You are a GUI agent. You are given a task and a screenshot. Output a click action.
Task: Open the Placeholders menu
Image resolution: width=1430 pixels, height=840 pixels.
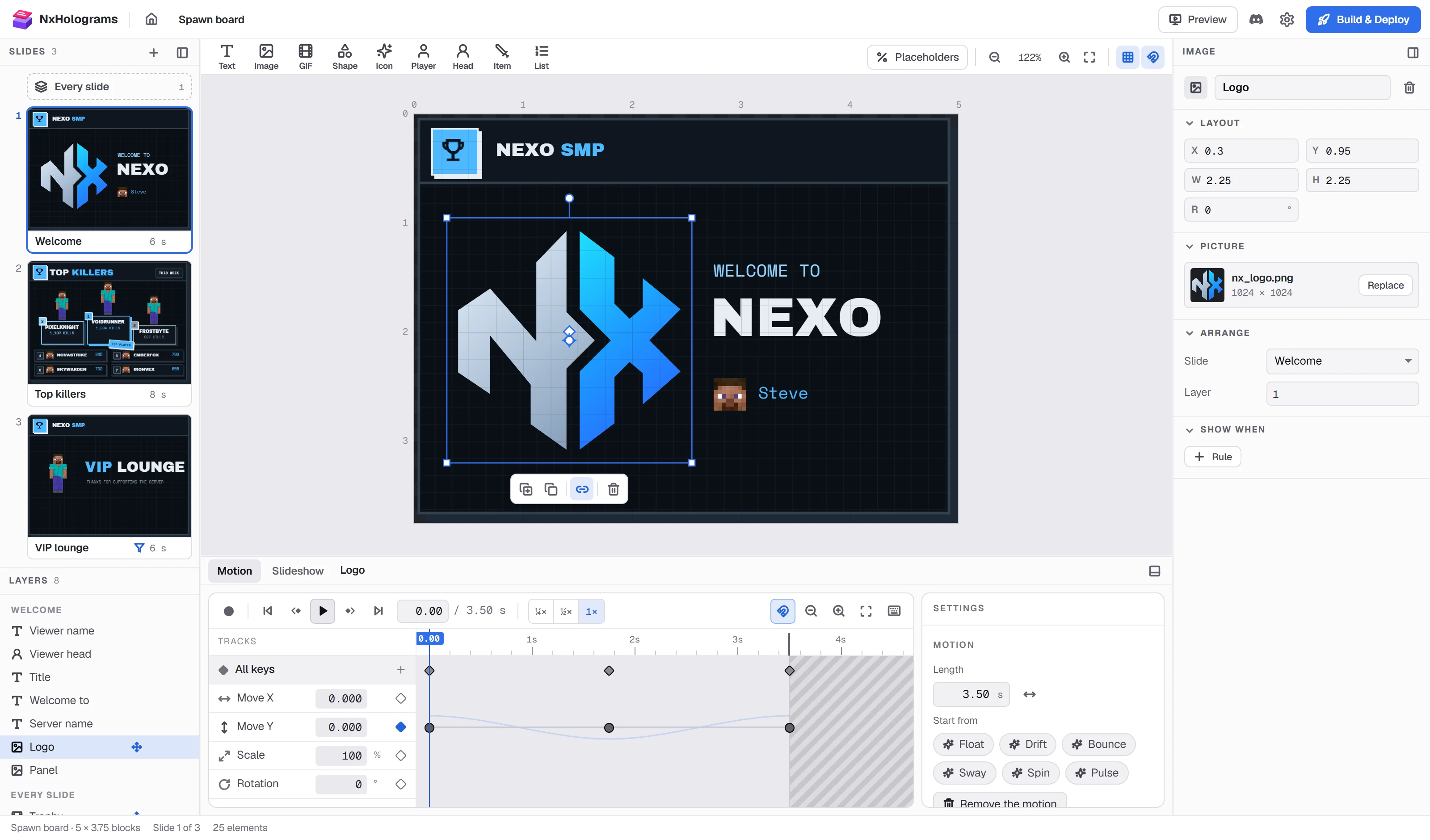click(917, 57)
